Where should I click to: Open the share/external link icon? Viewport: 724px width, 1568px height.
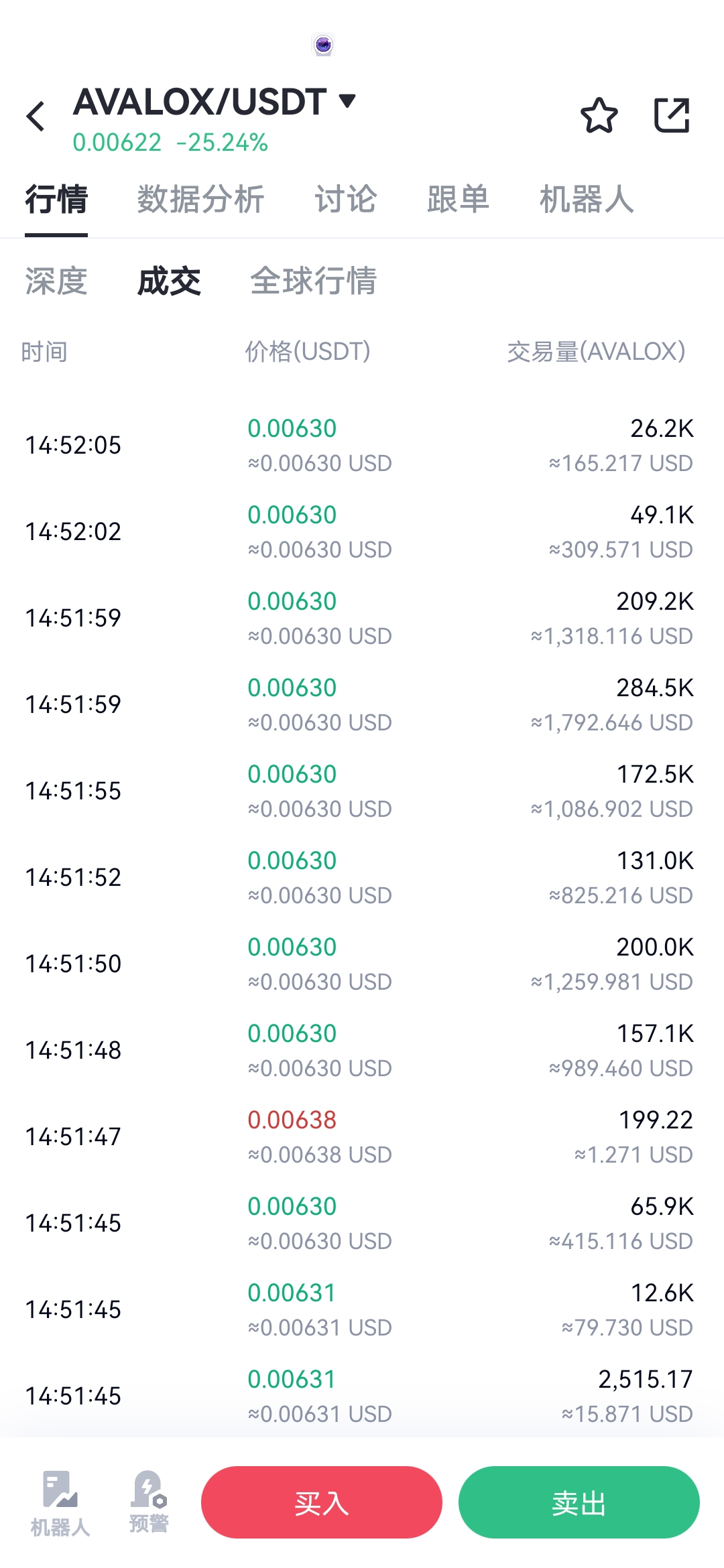672,115
